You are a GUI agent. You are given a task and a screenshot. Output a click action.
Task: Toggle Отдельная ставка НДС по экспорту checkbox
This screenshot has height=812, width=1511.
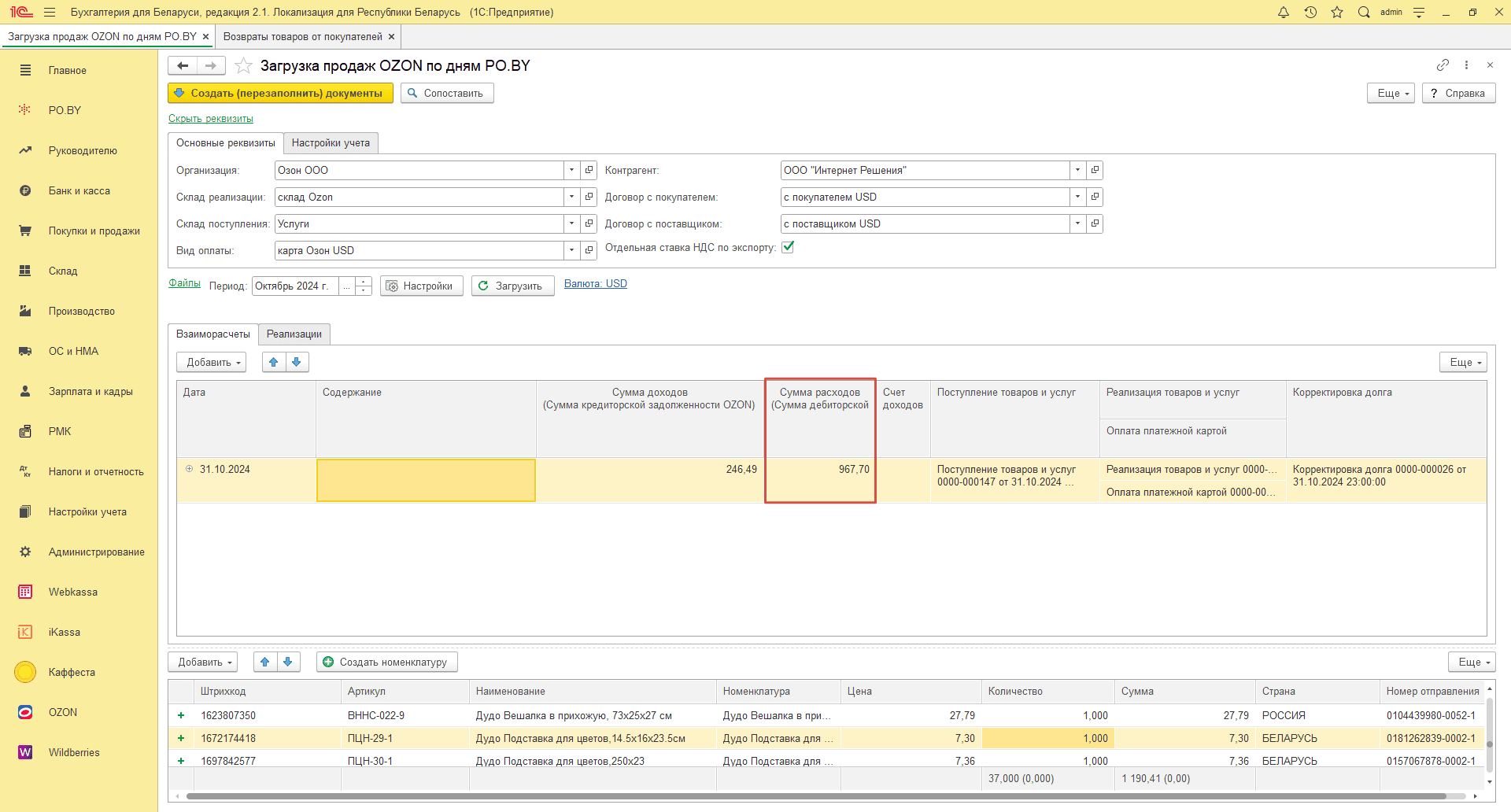(x=788, y=247)
